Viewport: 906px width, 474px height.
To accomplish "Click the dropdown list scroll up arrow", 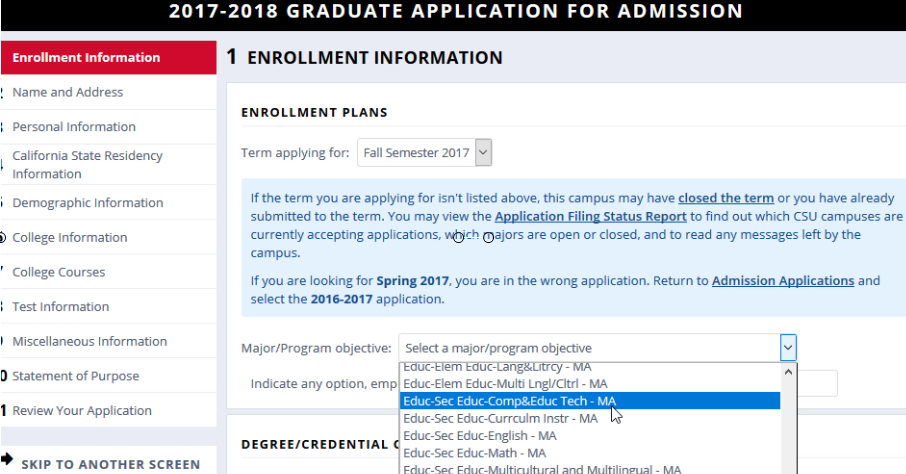I will pyautogui.click(x=788, y=372).
